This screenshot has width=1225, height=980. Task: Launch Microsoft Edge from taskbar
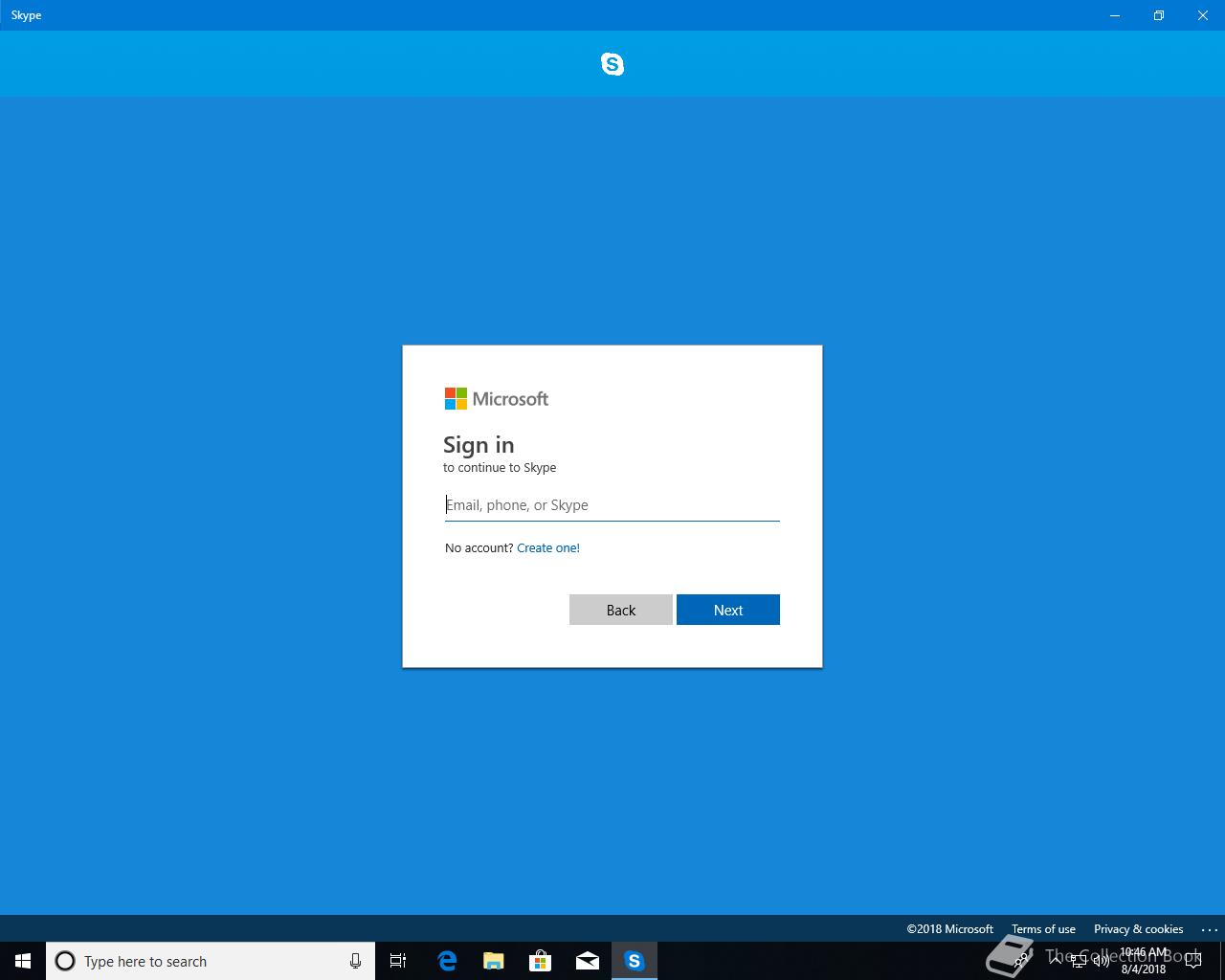click(x=447, y=961)
